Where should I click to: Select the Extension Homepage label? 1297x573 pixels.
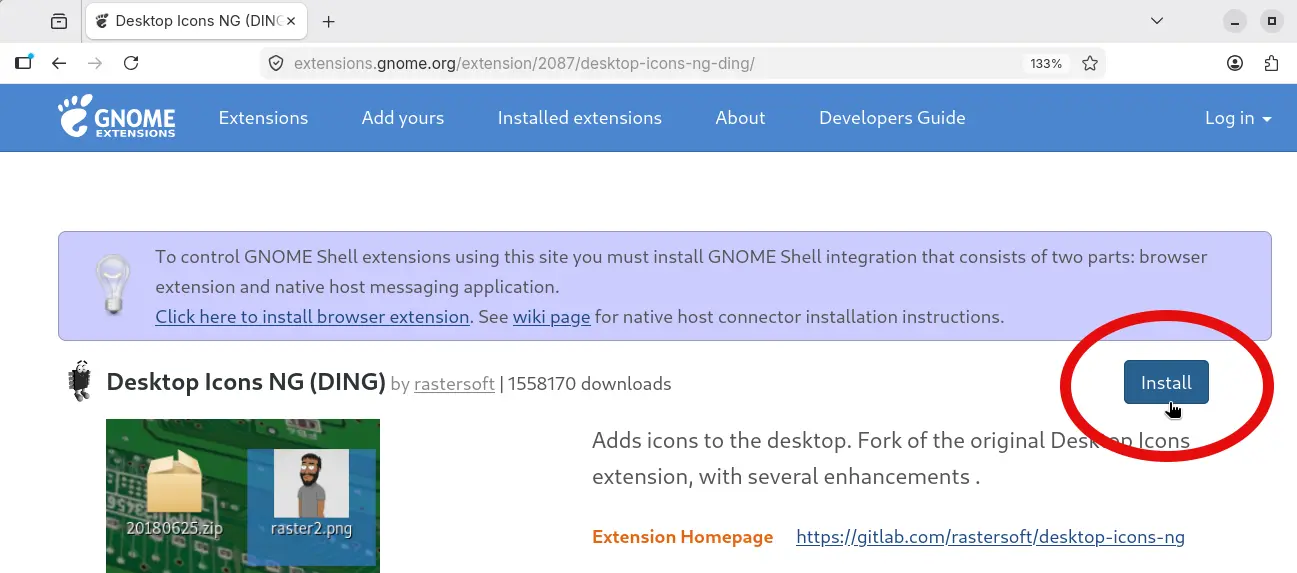pyautogui.click(x=683, y=537)
